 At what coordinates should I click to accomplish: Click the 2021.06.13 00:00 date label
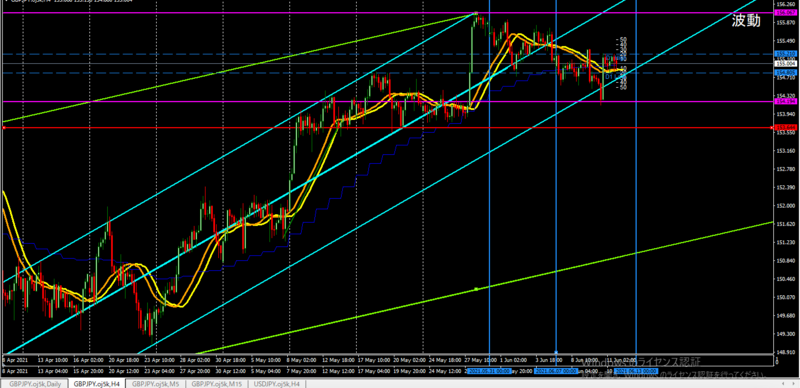636,370
